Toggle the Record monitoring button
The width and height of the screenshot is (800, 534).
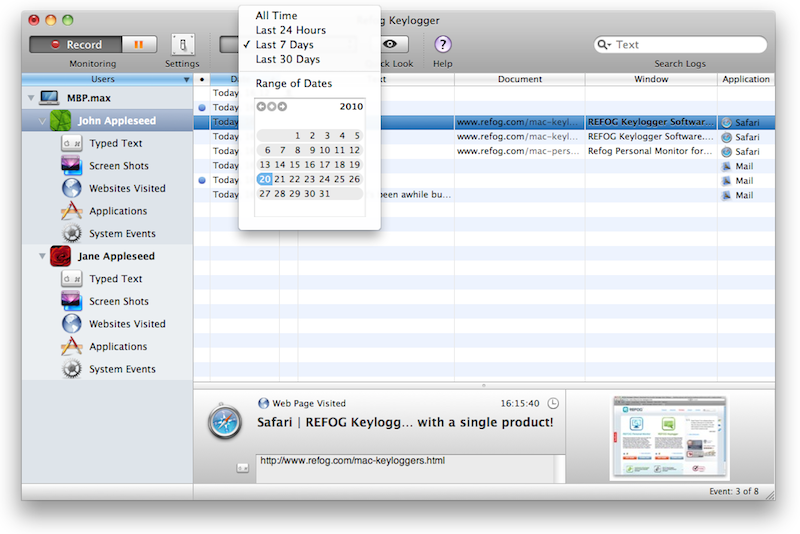(x=77, y=44)
